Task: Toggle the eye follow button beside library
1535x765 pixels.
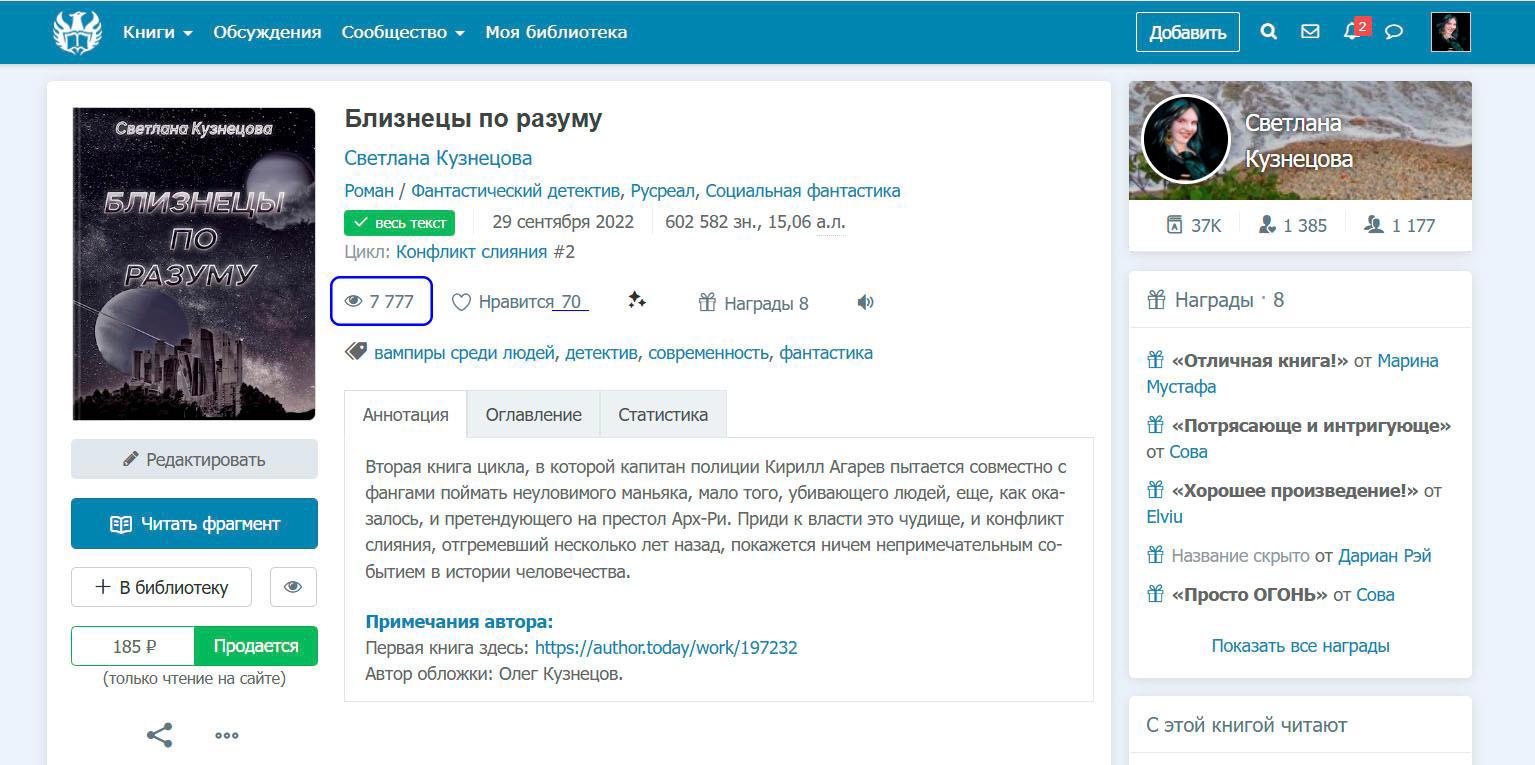Action: [x=293, y=587]
